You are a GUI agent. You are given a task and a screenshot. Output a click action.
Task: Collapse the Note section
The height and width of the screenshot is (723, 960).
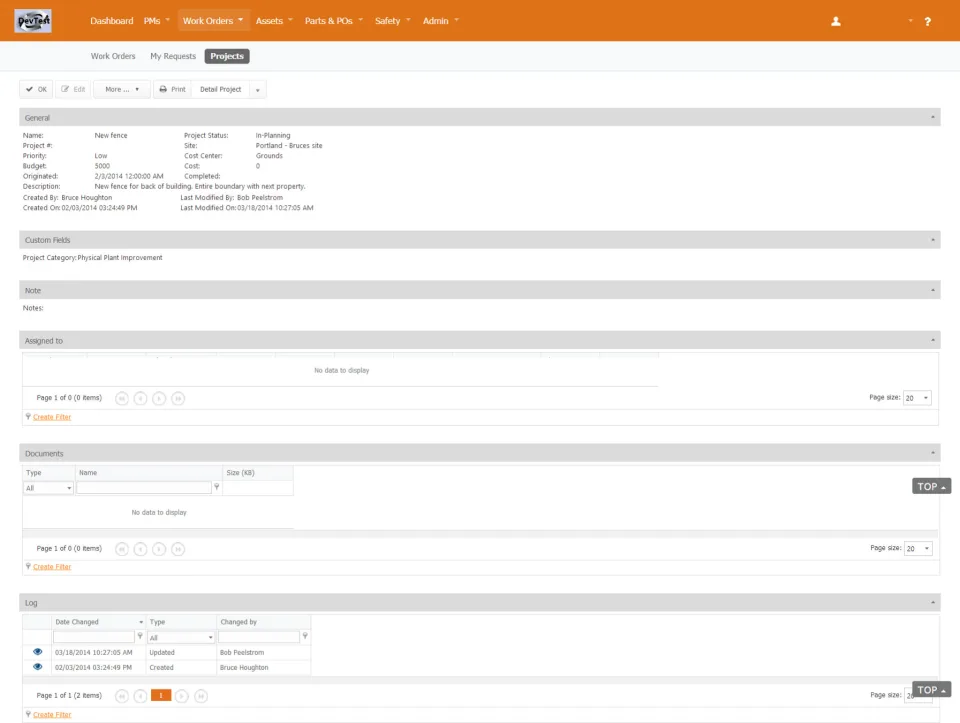click(932, 290)
